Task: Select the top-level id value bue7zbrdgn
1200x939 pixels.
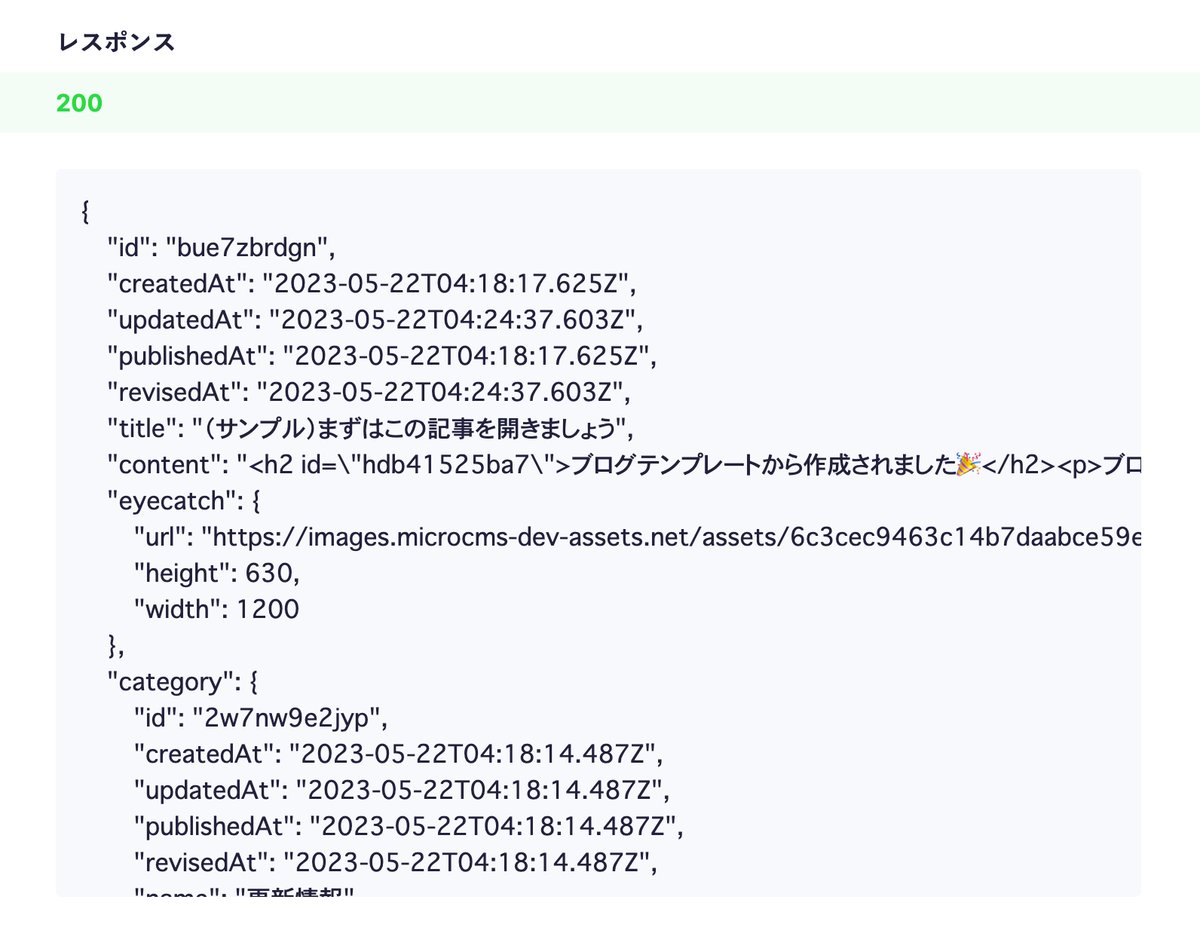Action: click(x=248, y=248)
